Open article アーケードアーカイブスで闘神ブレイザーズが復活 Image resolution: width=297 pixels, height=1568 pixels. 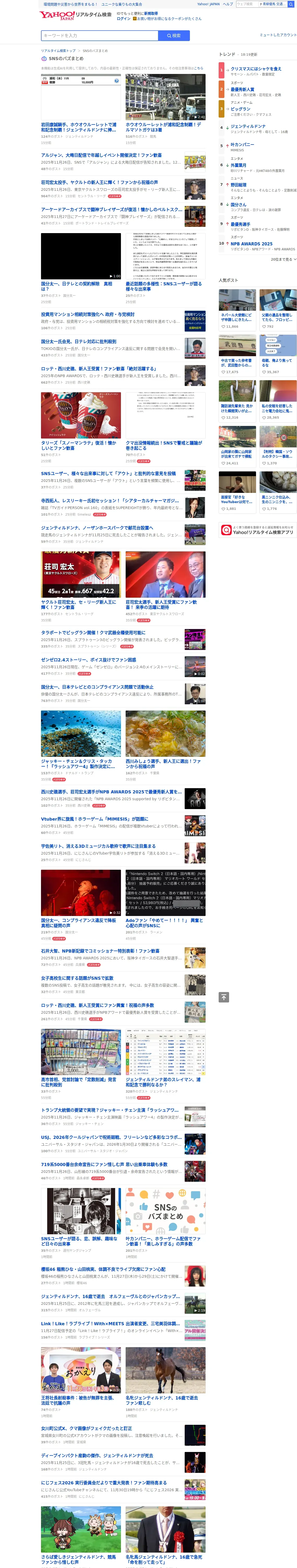click(111, 209)
